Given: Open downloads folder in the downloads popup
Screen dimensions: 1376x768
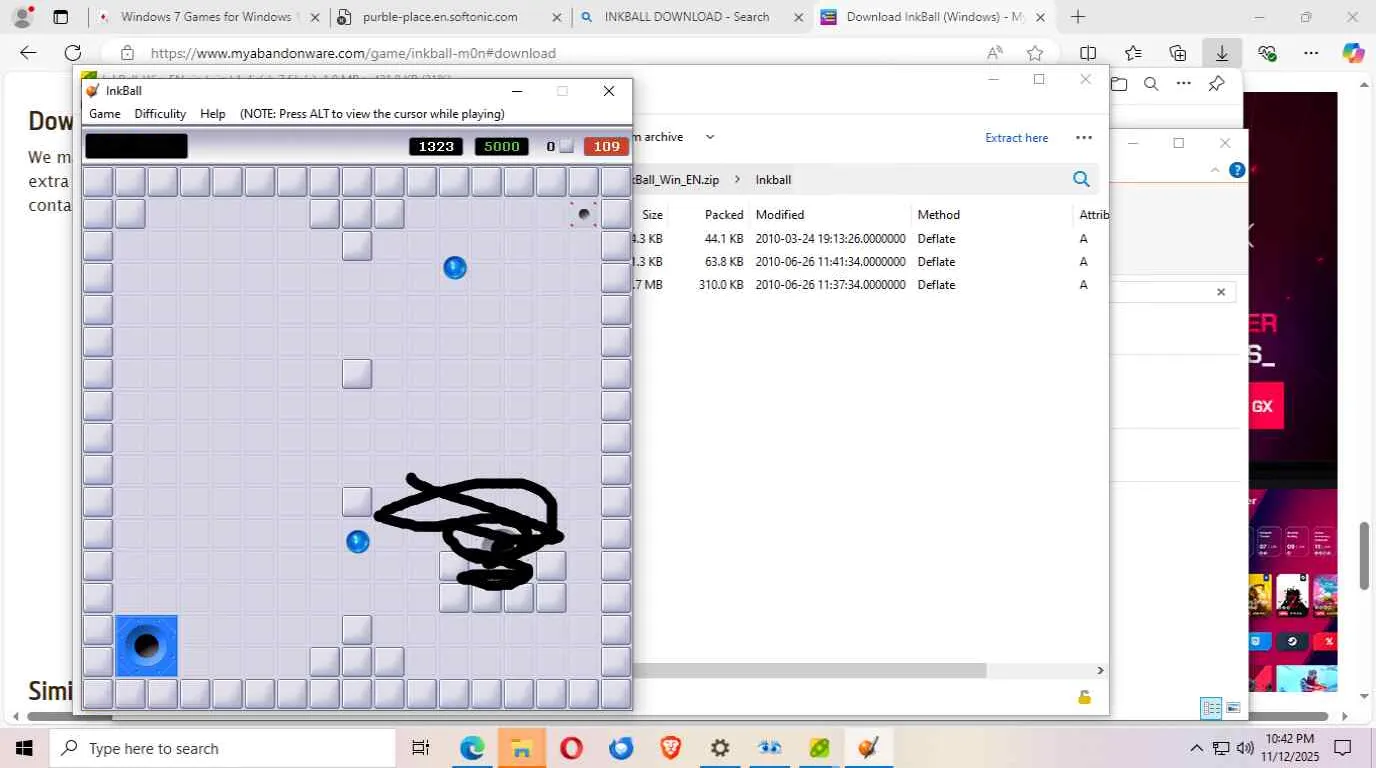Looking at the screenshot, I should pos(1119,84).
